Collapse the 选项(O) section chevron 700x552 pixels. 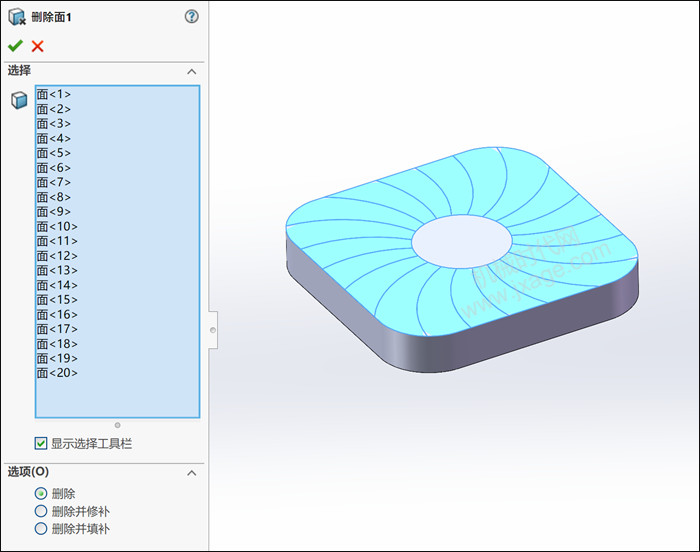coord(192,471)
